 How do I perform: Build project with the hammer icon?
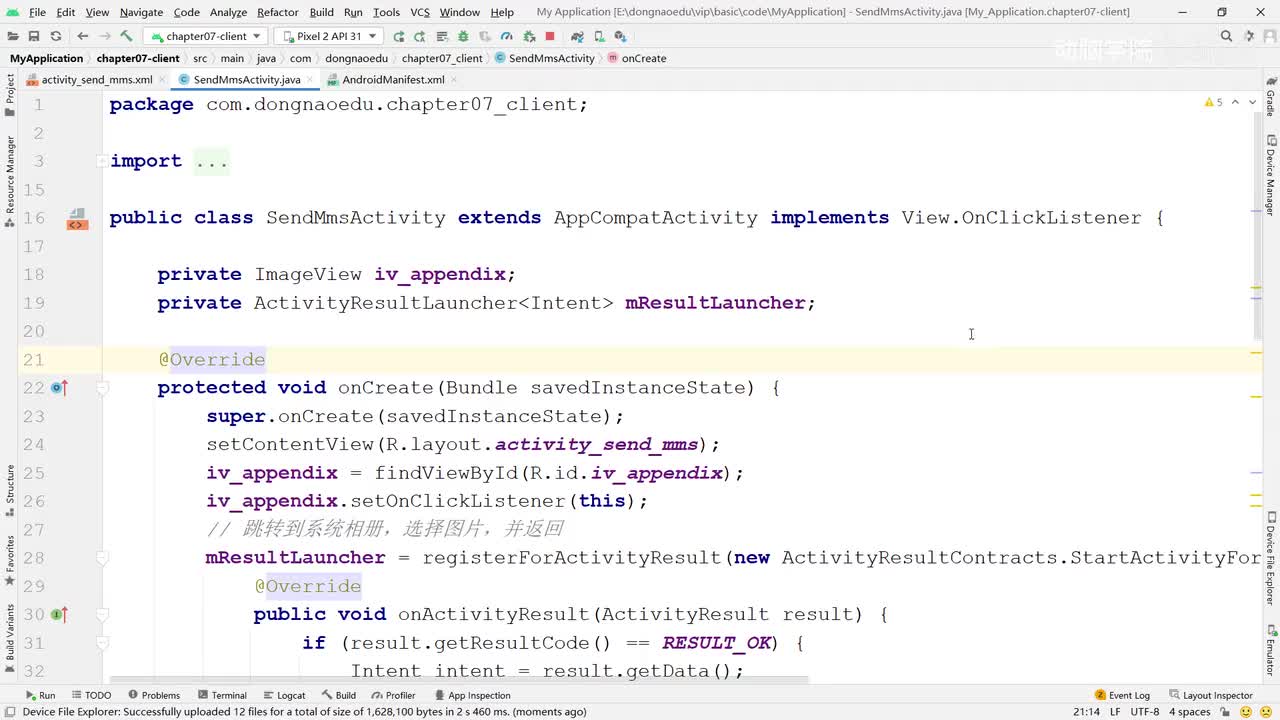click(127, 36)
